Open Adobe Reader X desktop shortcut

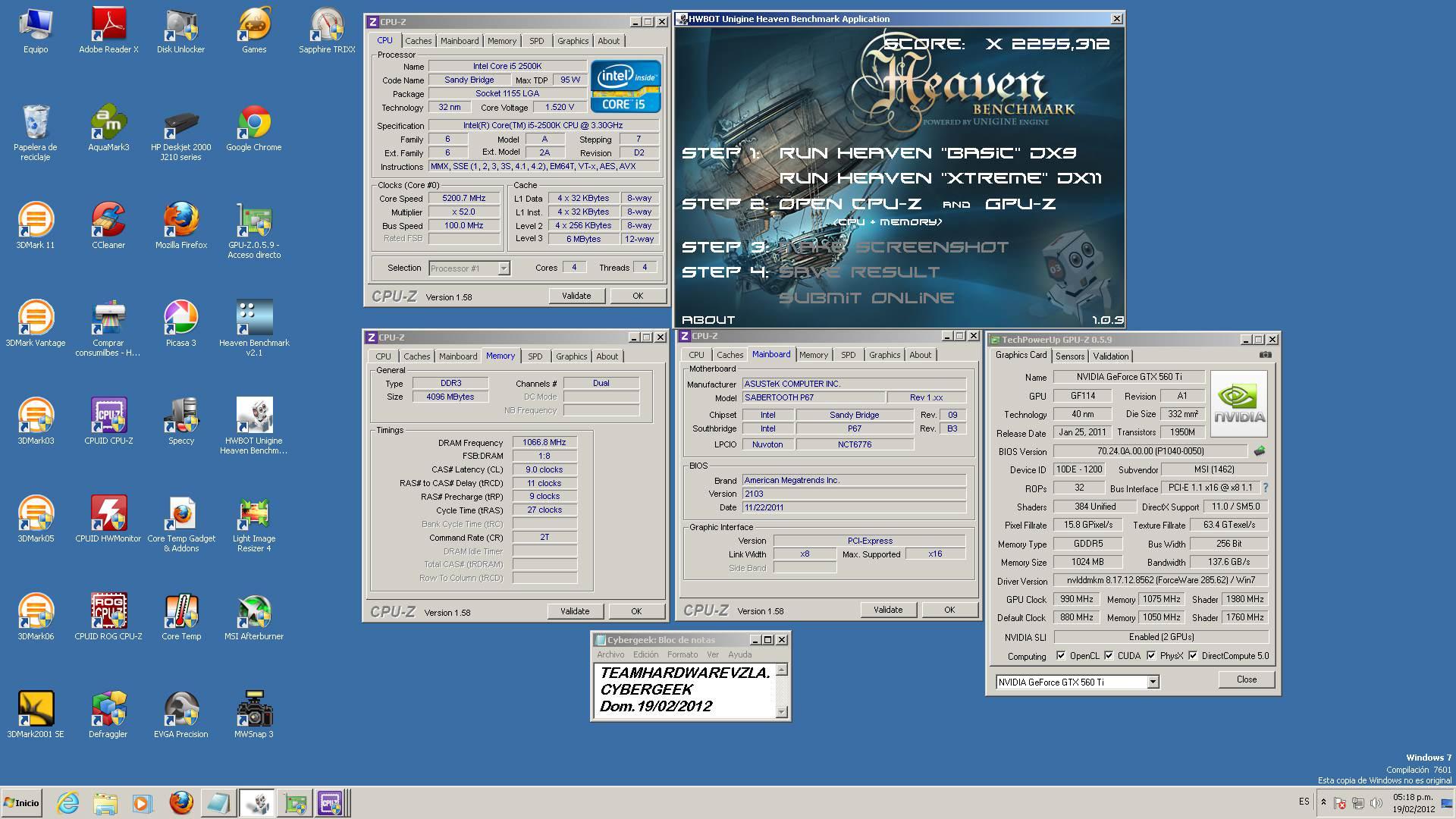point(108,30)
